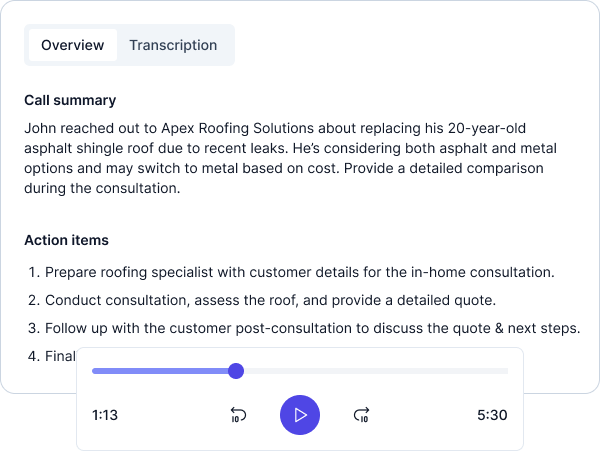This screenshot has height=451, width=600.
Task: Click the audio progress slider handle
Action: (x=236, y=371)
